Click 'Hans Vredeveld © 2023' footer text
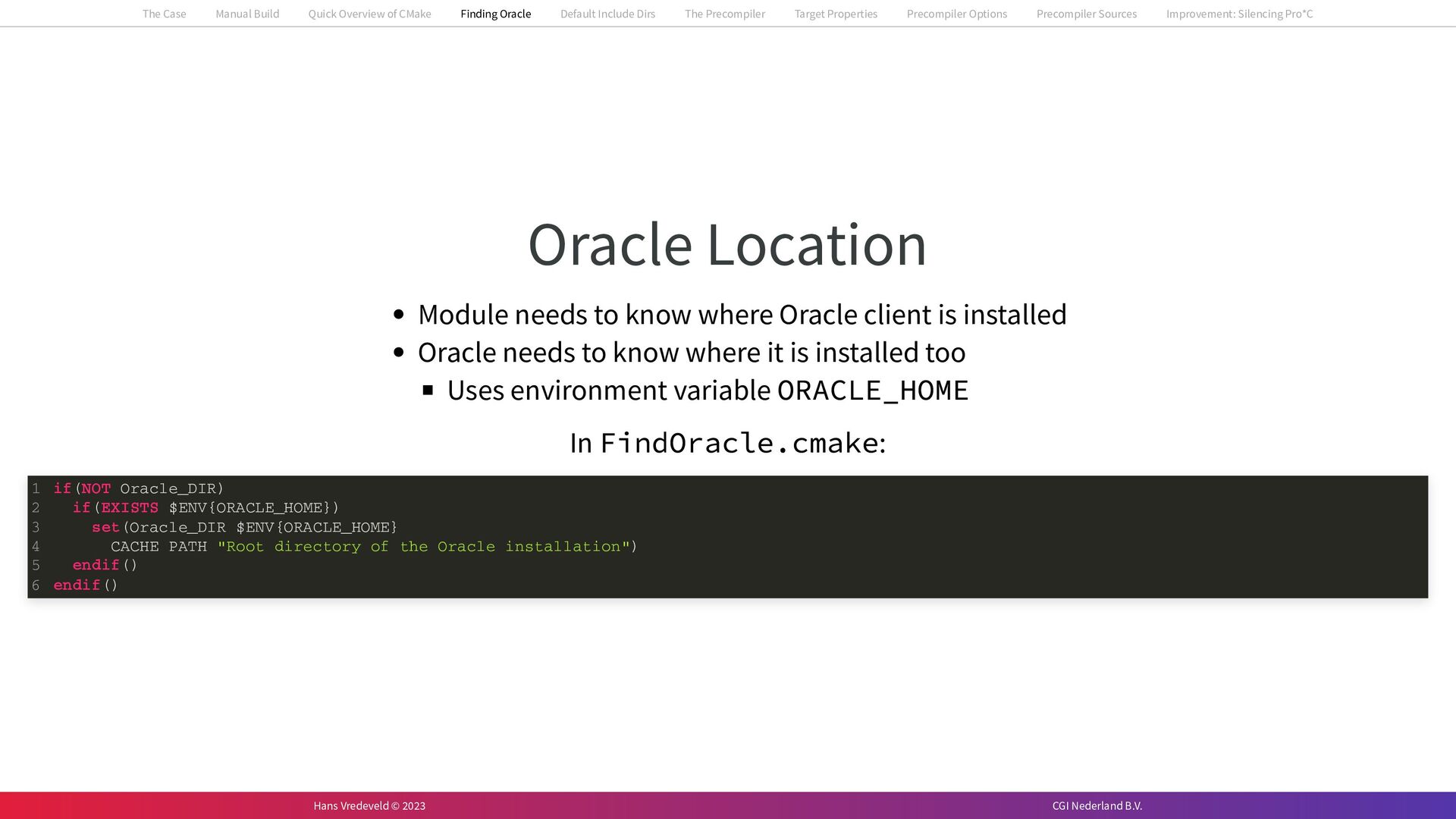This screenshot has height=819, width=1456. (x=369, y=805)
